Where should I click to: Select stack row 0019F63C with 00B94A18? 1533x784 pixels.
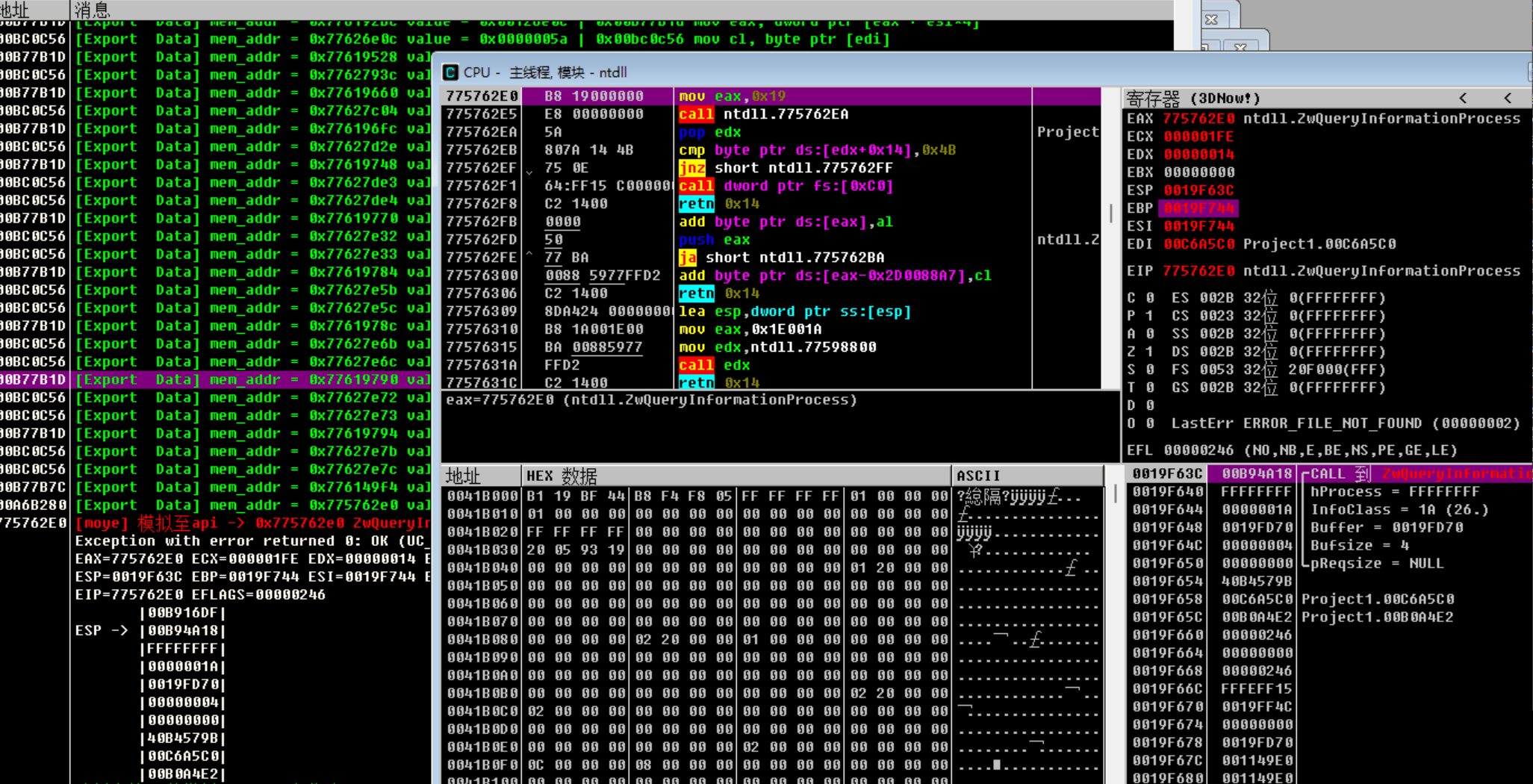[x=1330, y=473]
